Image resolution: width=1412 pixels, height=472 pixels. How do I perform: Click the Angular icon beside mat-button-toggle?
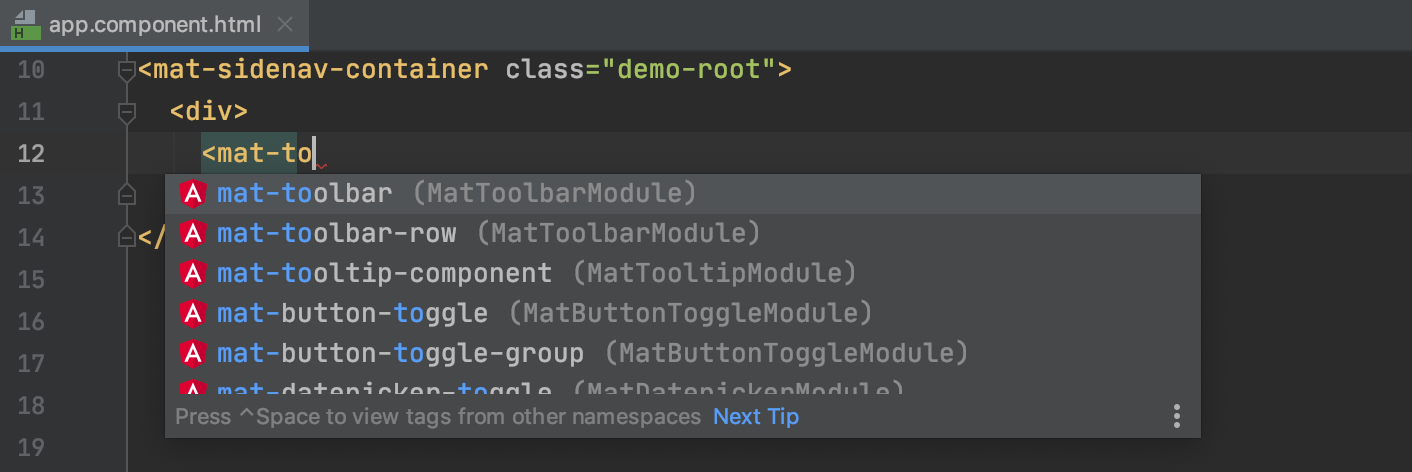pyautogui.click(x=192, y=313)
